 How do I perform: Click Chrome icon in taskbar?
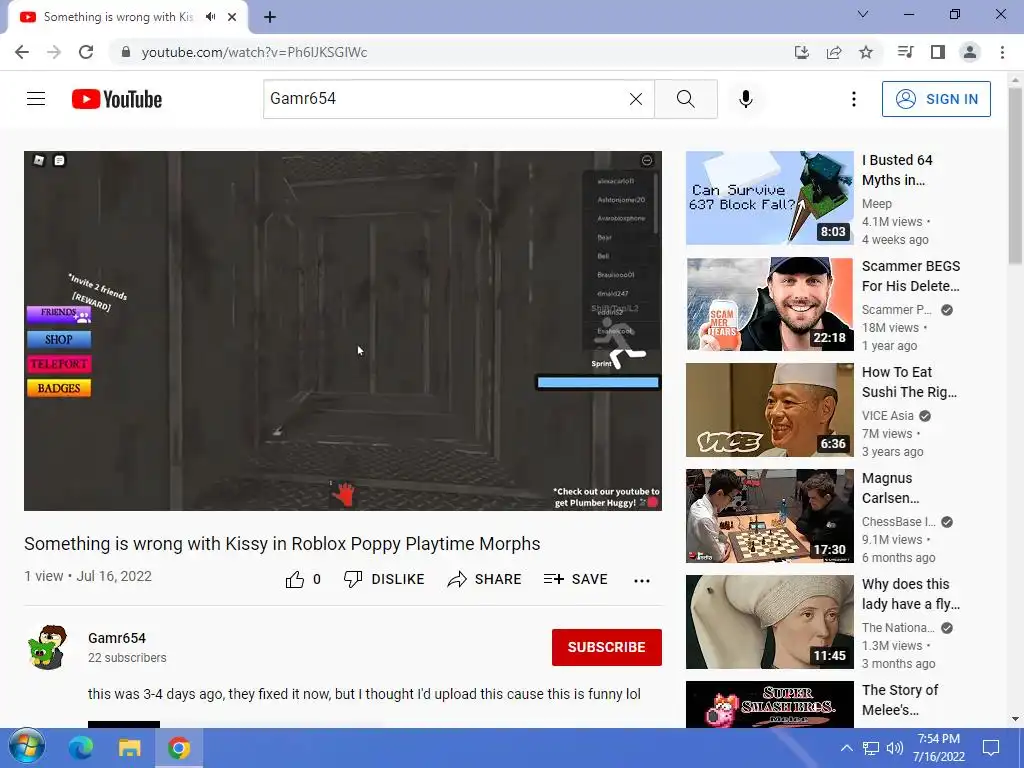click(x=178, y=748)
